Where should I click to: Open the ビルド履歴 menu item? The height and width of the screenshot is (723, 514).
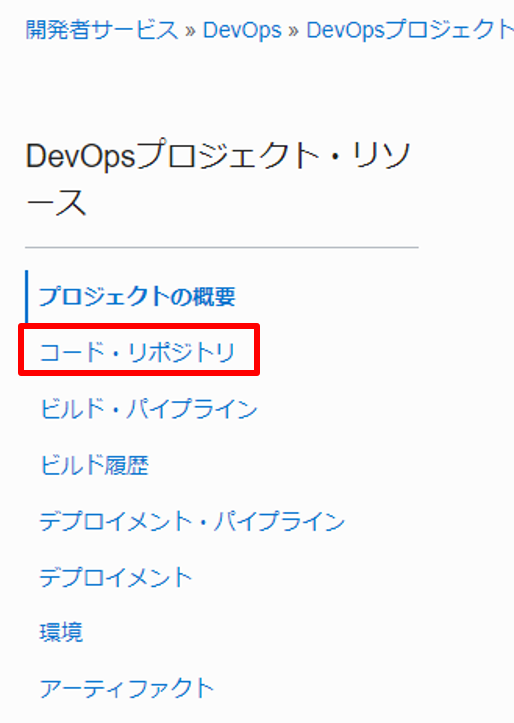(x=95, y=465)
